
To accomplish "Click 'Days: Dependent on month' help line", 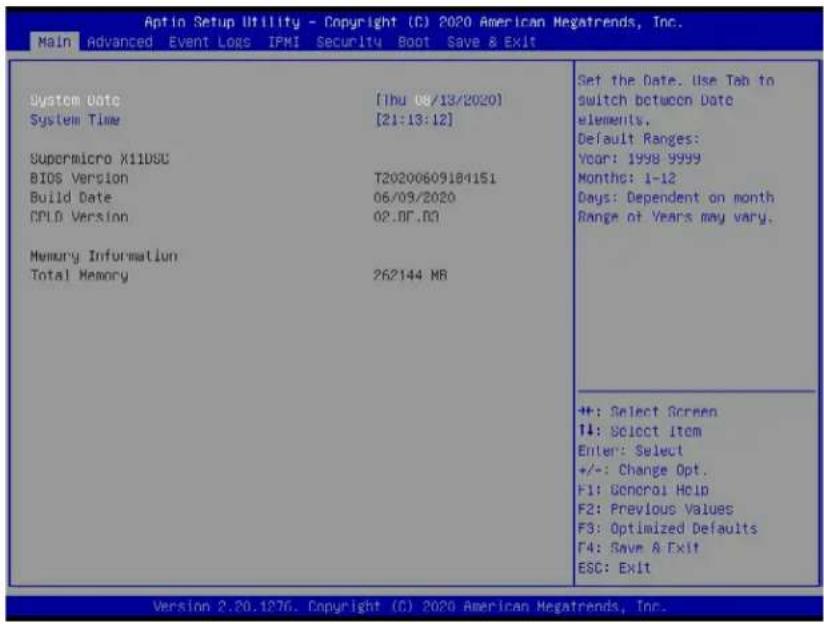I will (676, 198).
